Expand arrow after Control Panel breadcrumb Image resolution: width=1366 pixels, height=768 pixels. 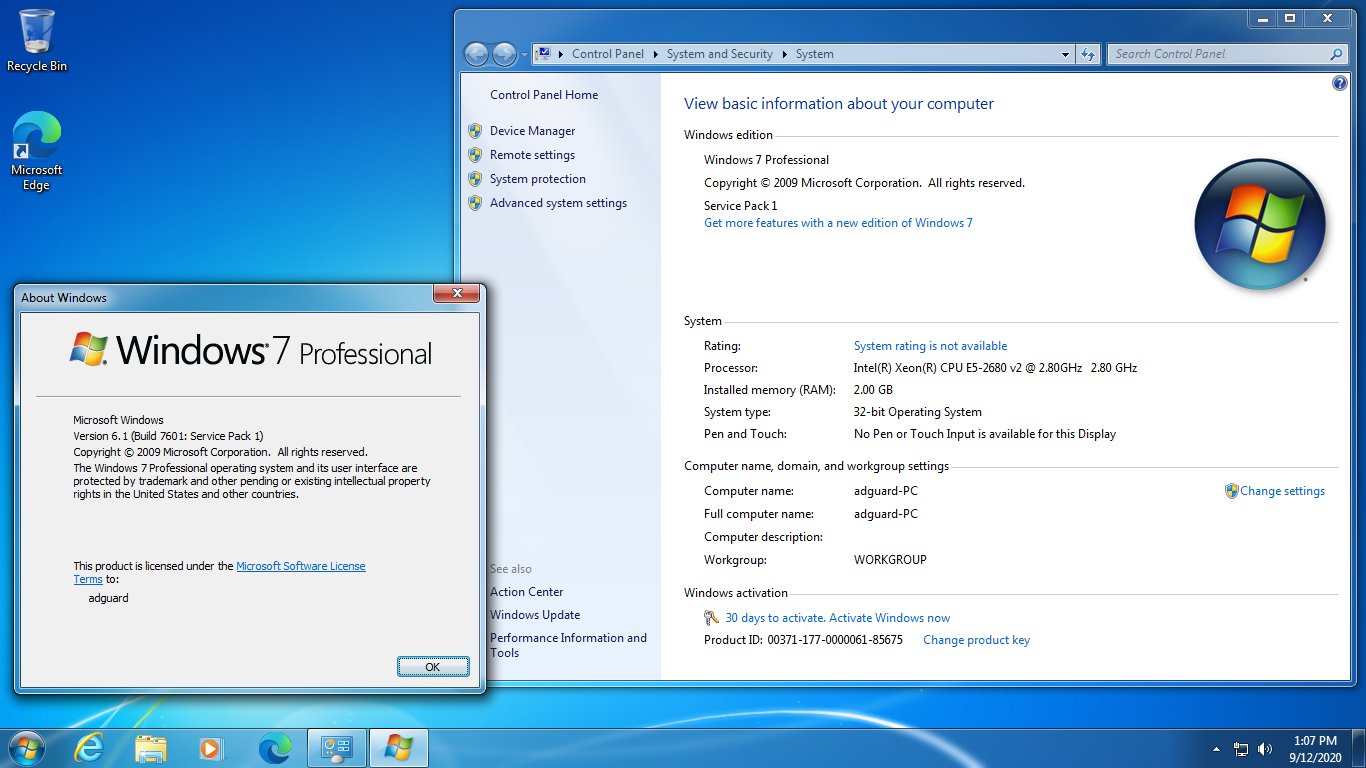coord(655,54)
